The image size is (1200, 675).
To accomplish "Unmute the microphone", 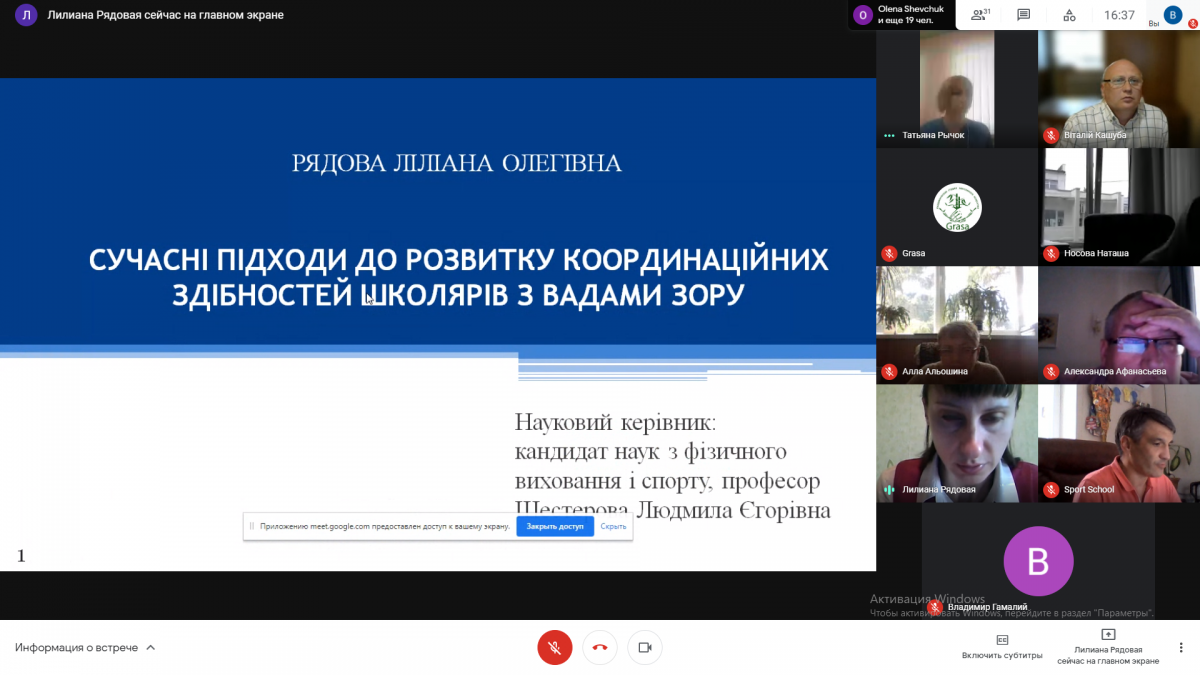I will (x=554, y=647).
